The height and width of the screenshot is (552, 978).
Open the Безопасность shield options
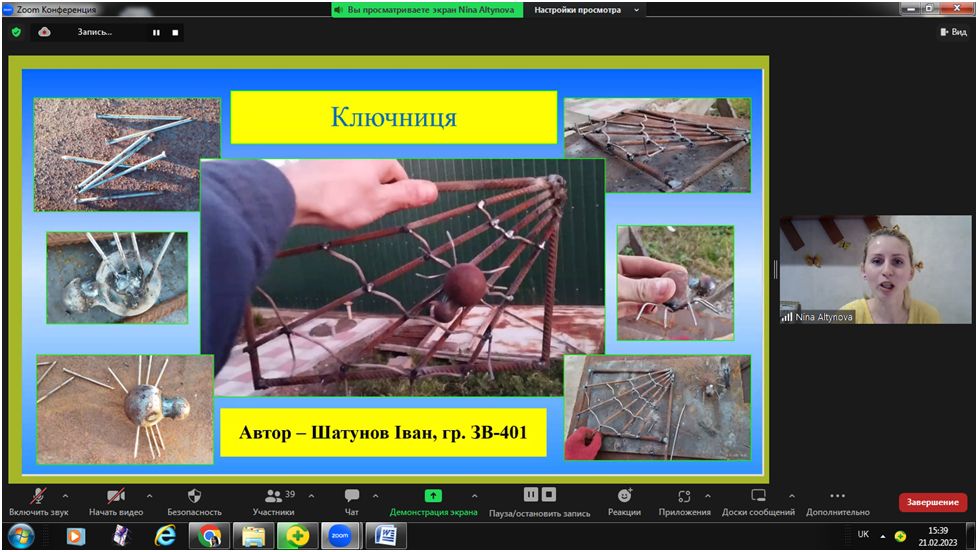[194, 501]
